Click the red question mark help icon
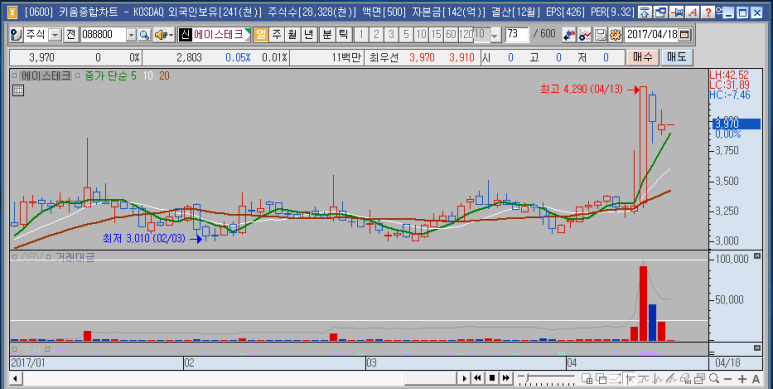The image size is (773, 389). coord(708,12)
